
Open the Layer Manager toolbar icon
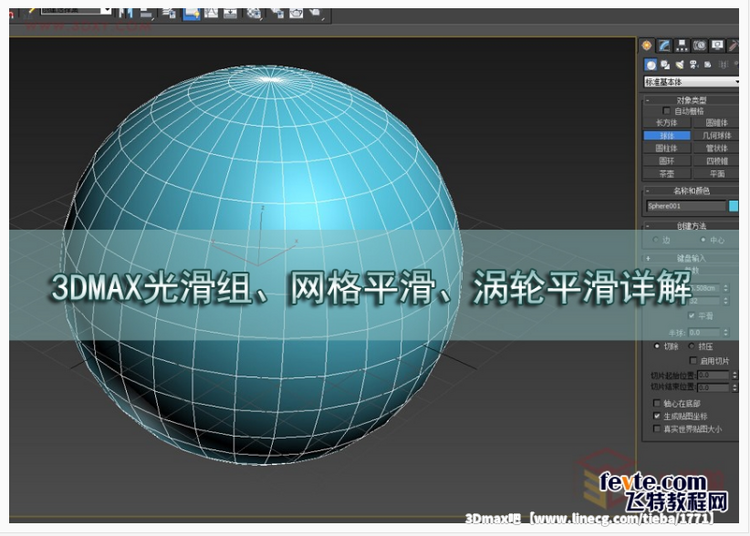169,13
